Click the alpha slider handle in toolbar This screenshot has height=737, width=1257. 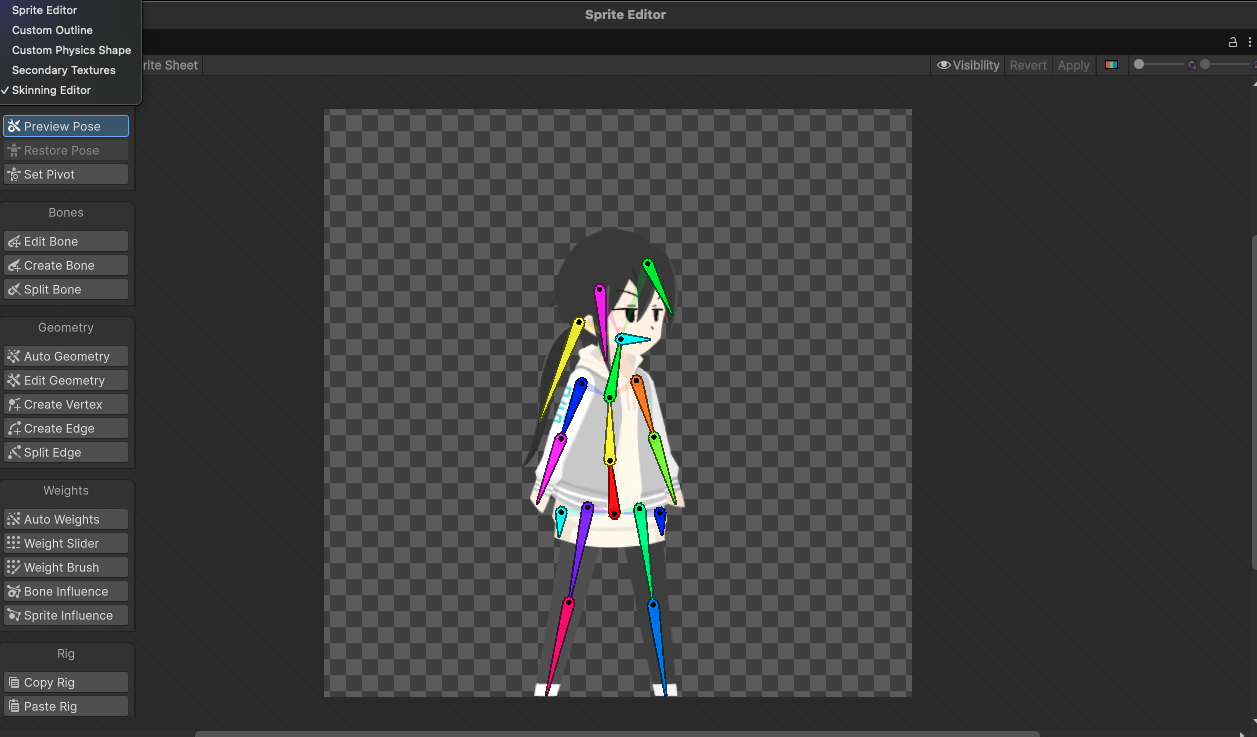[1139, 65]
